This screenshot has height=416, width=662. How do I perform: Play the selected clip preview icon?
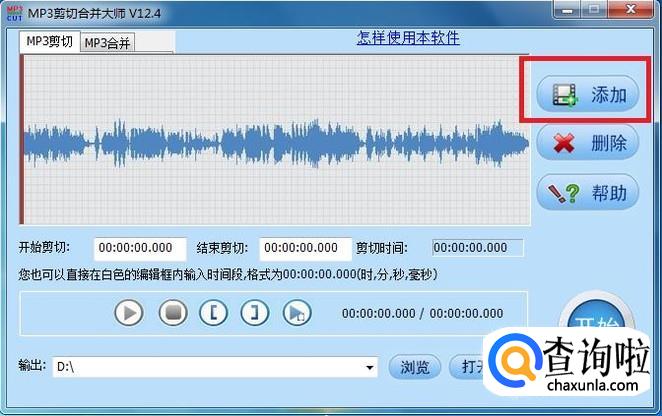point(296,313)
